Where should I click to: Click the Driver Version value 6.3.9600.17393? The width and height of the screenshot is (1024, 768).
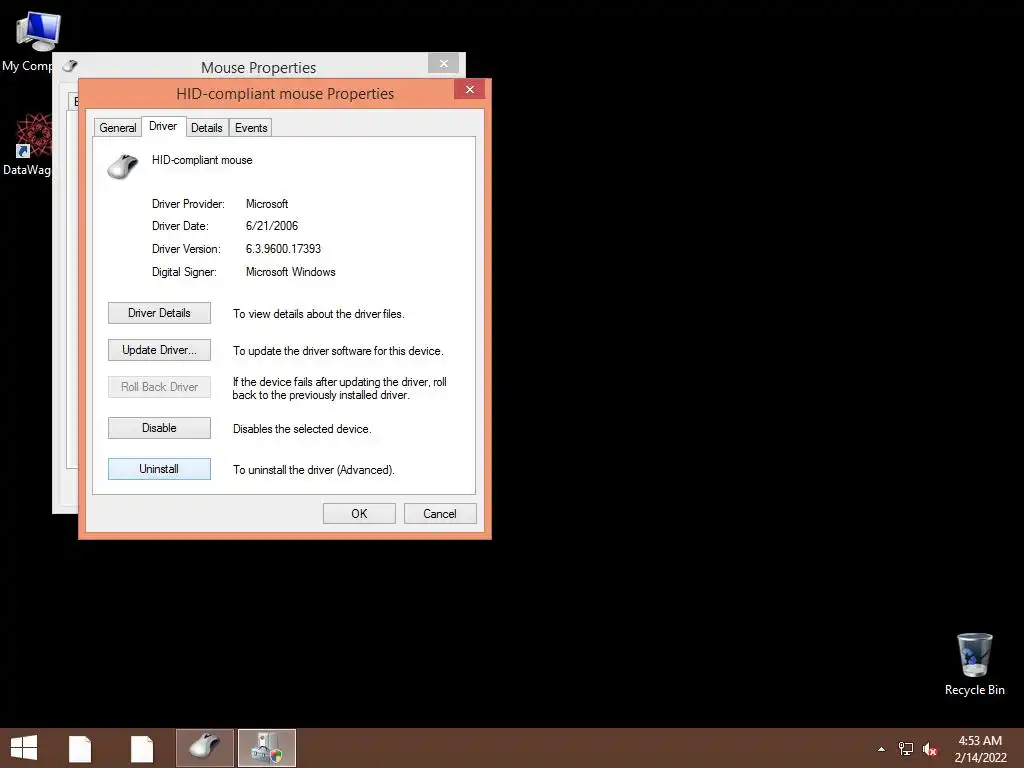coord(283,249)
